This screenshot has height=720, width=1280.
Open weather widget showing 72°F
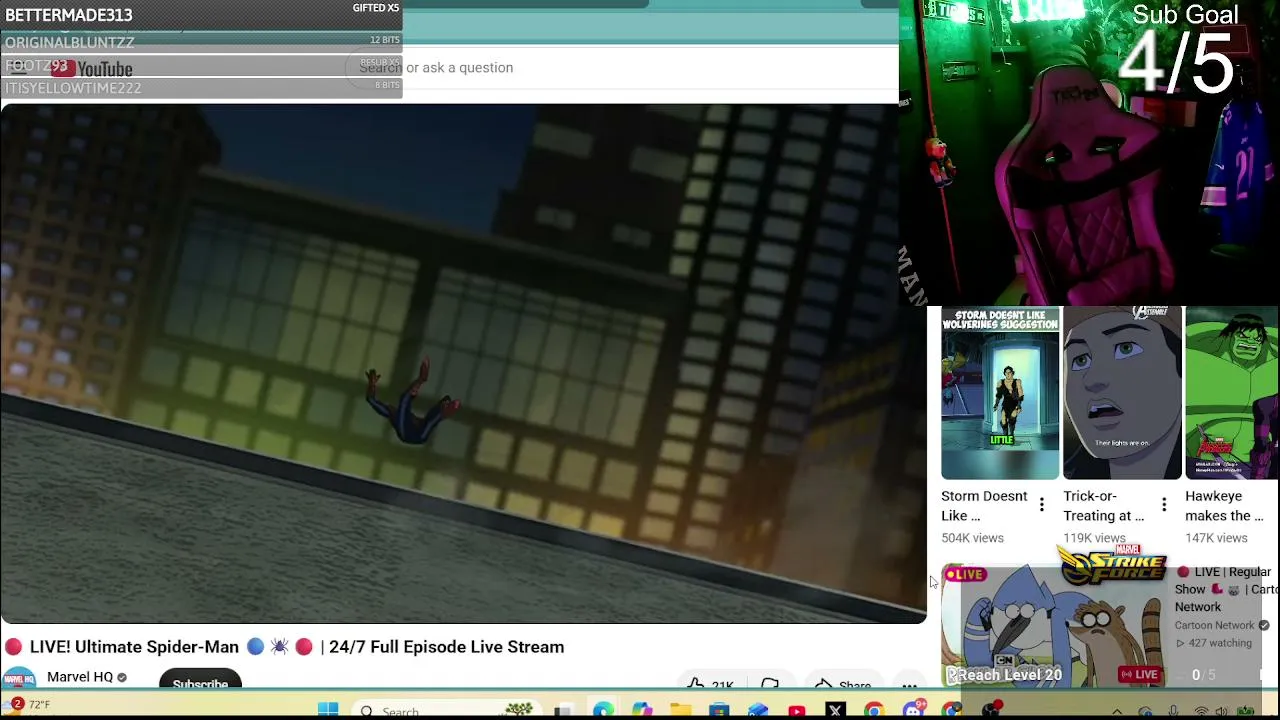(27, 706)
